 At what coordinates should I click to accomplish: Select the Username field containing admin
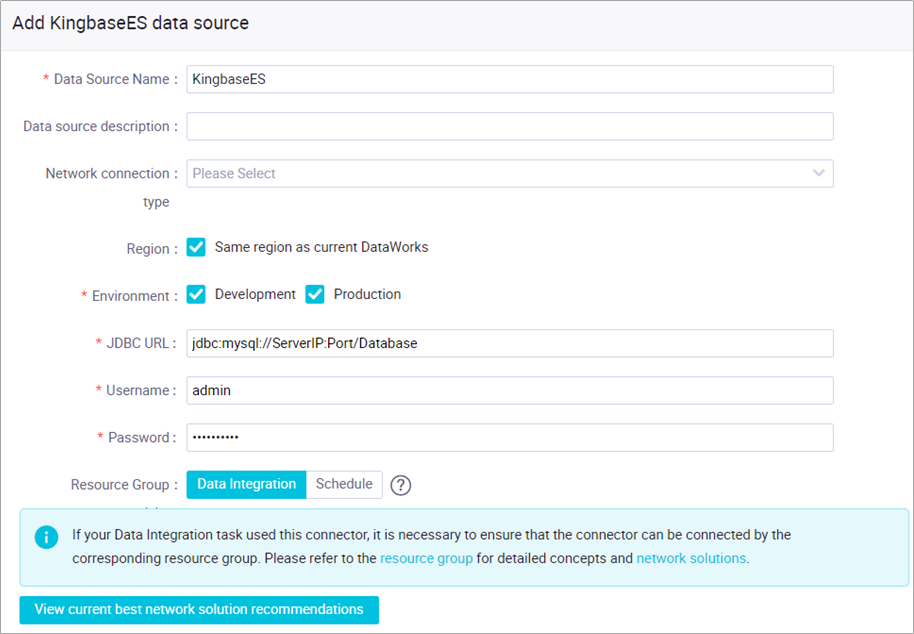pos(510,390)
